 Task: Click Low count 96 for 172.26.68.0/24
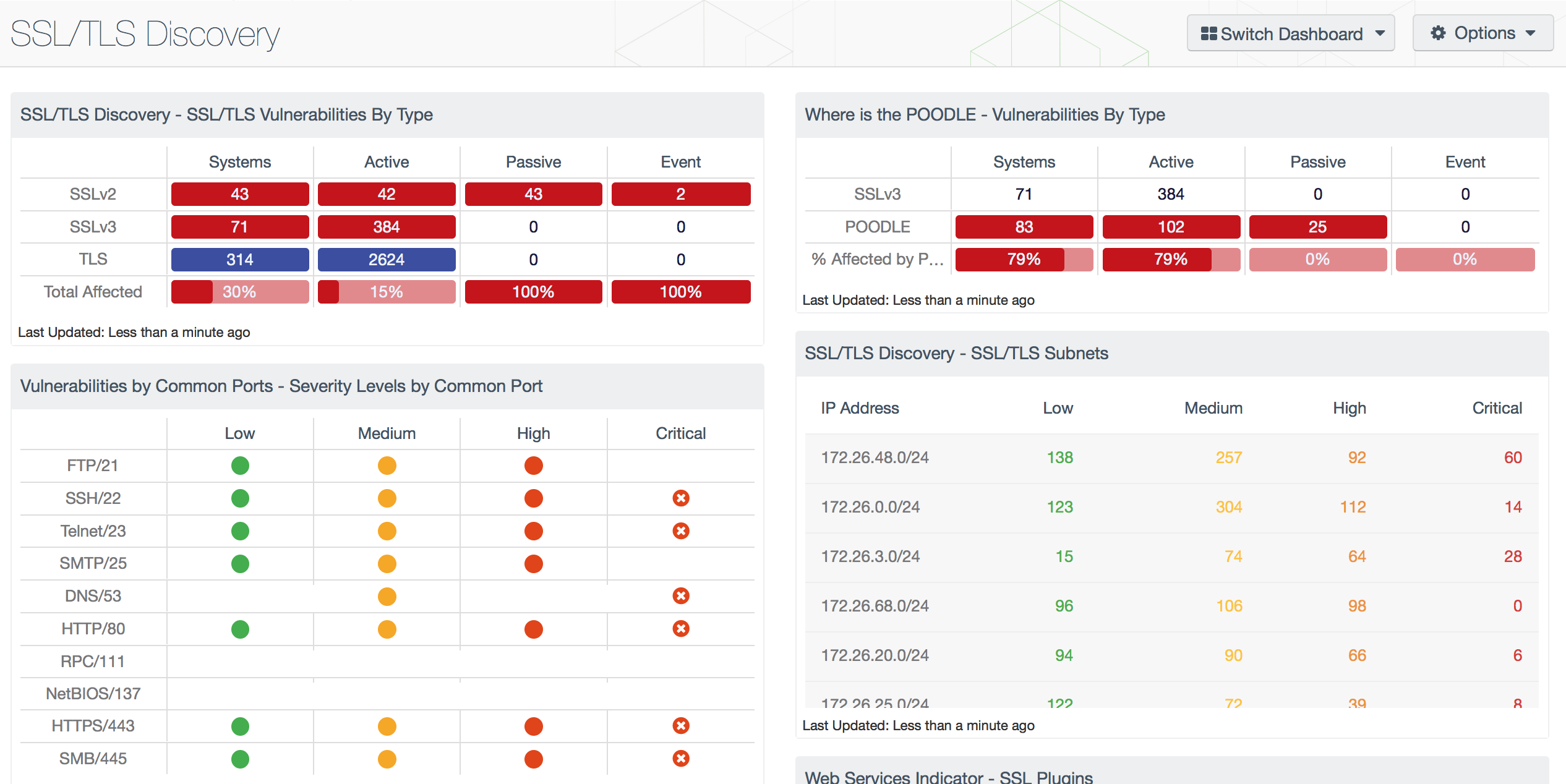pyautogui.click(x=1064, y=607)
